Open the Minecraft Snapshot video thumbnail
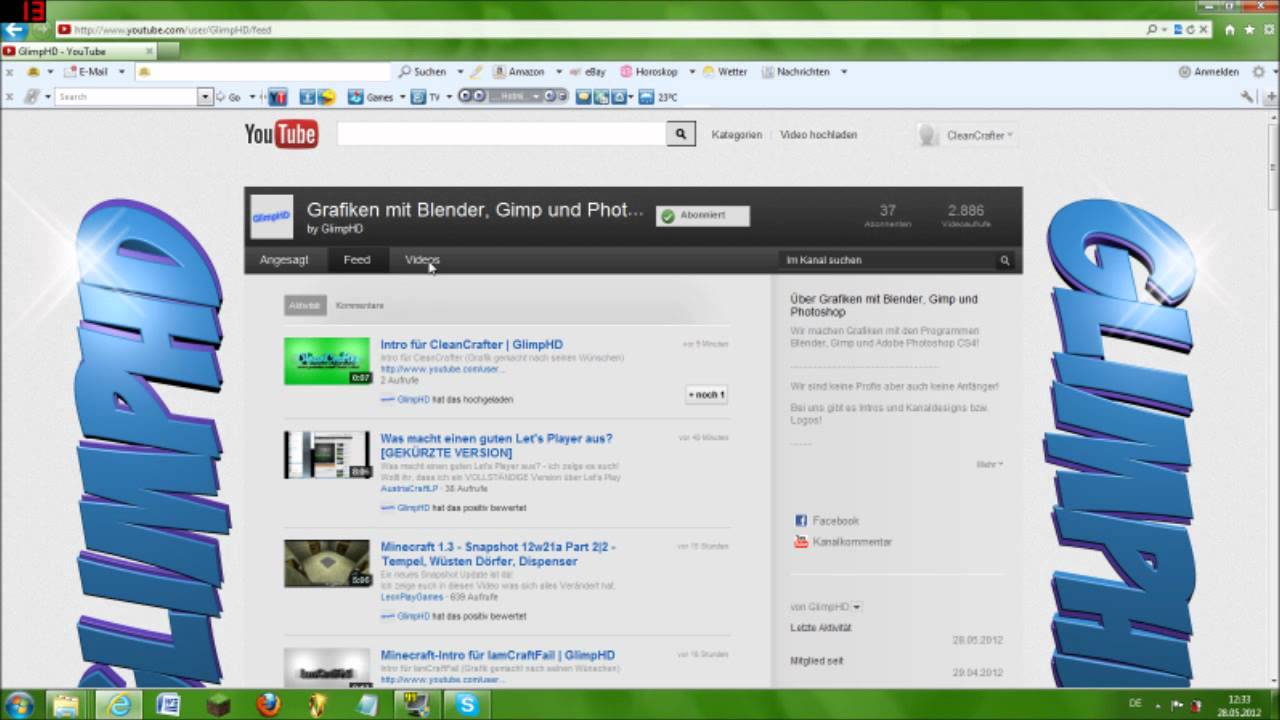The image size is (1280, 720). pyautogui.click(x=327, y=564)
